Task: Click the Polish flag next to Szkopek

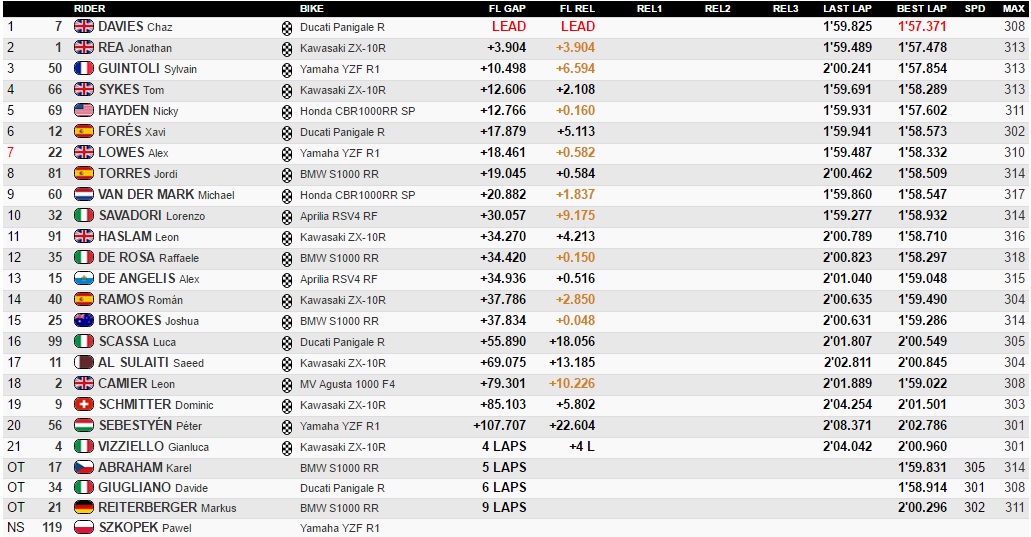Action: pos(84,528)
